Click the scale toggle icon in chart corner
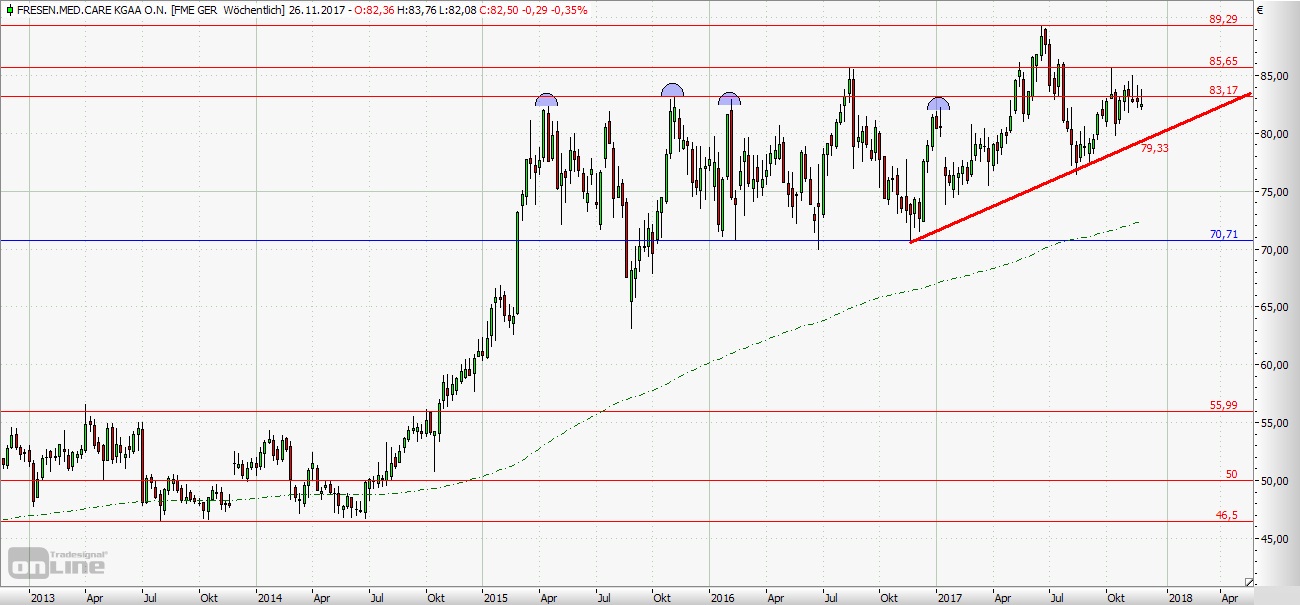Screen dimensions: 1300x605 point(1249,581)
